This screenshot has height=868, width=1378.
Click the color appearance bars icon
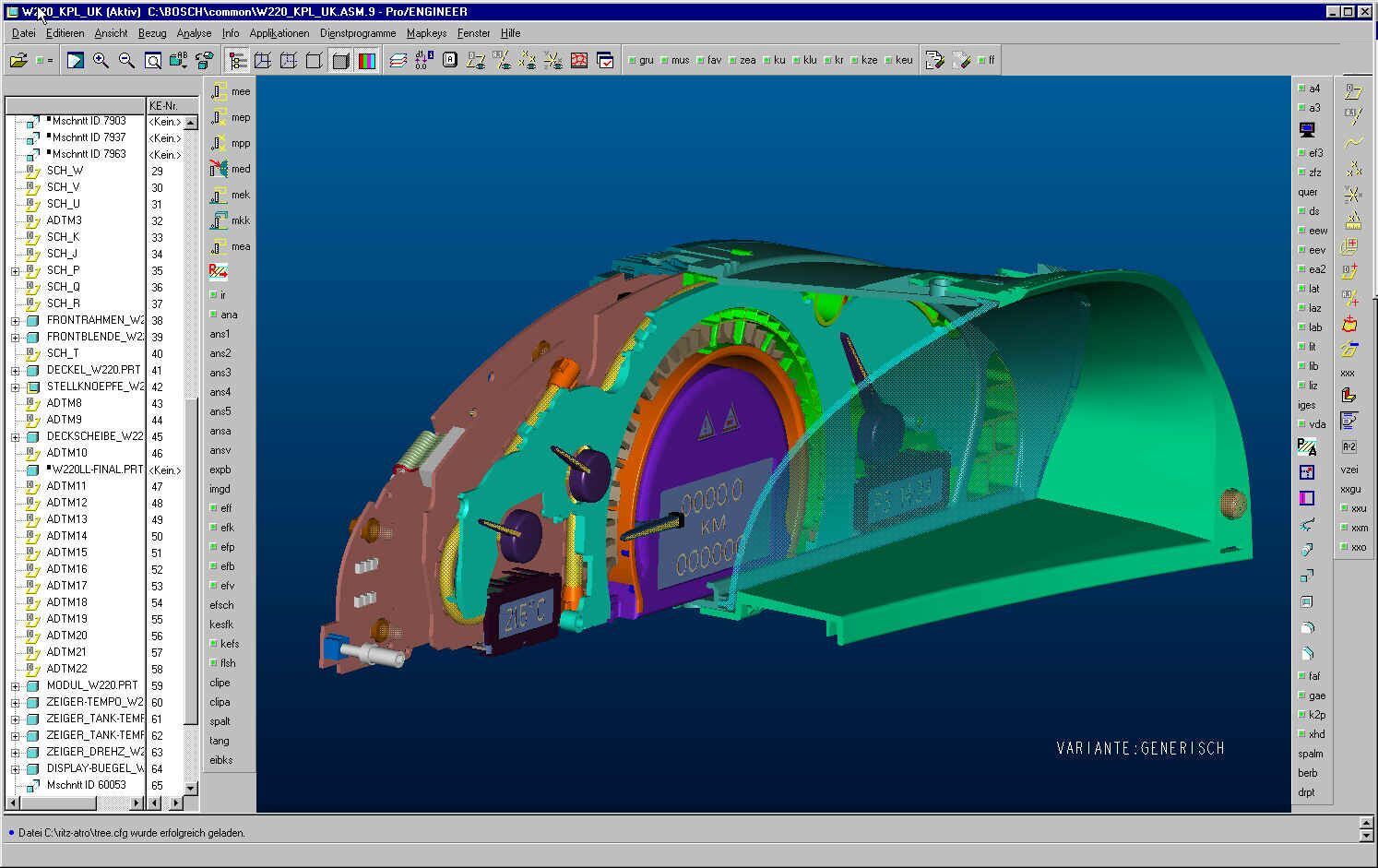pyautogui.click(x=366, y=61)
